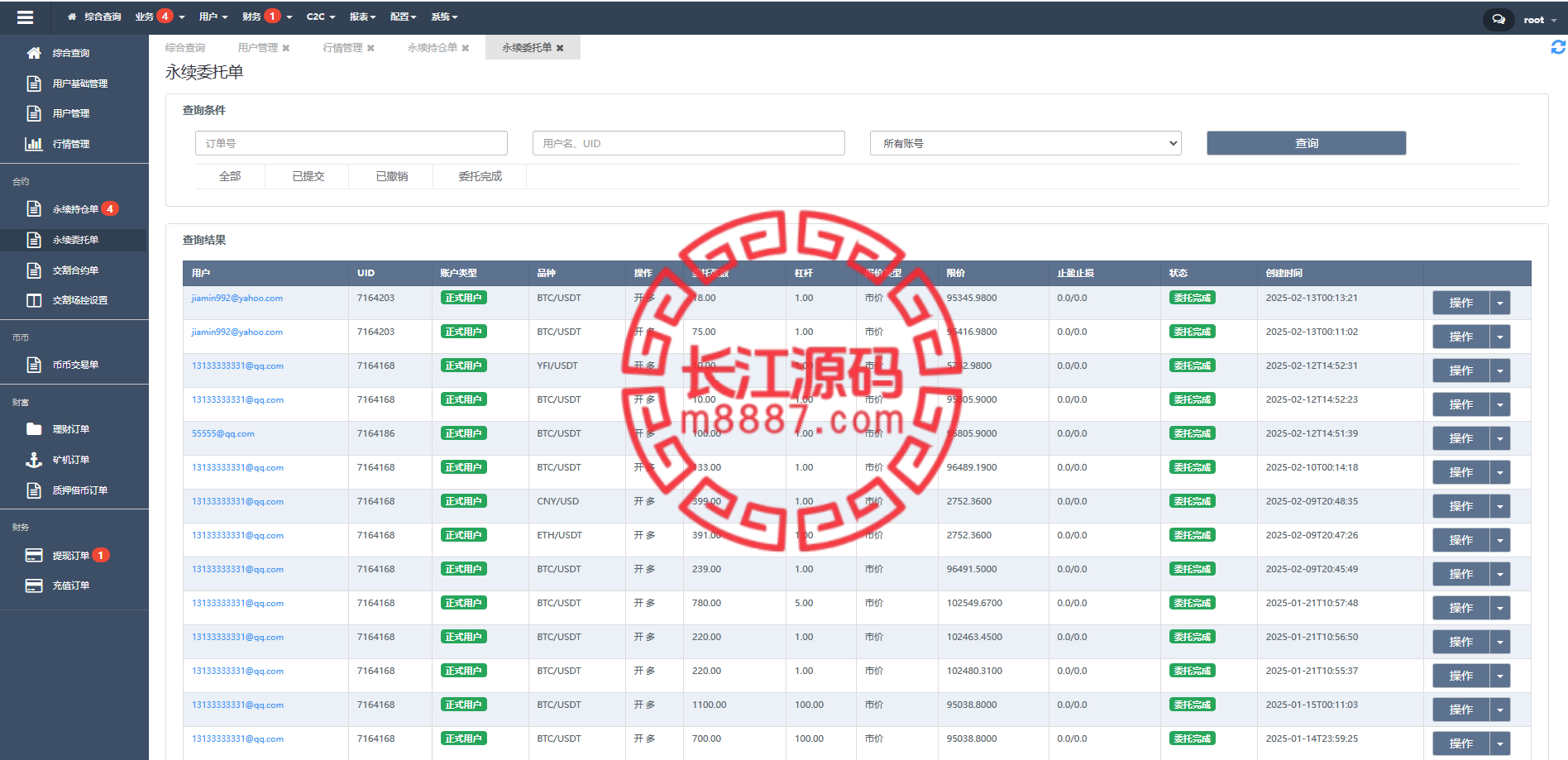The width and height of the screenshot is (1568, 760).
Task: Click the 正式用户 badge in the 7164186 row
Action: click(463, 433)
